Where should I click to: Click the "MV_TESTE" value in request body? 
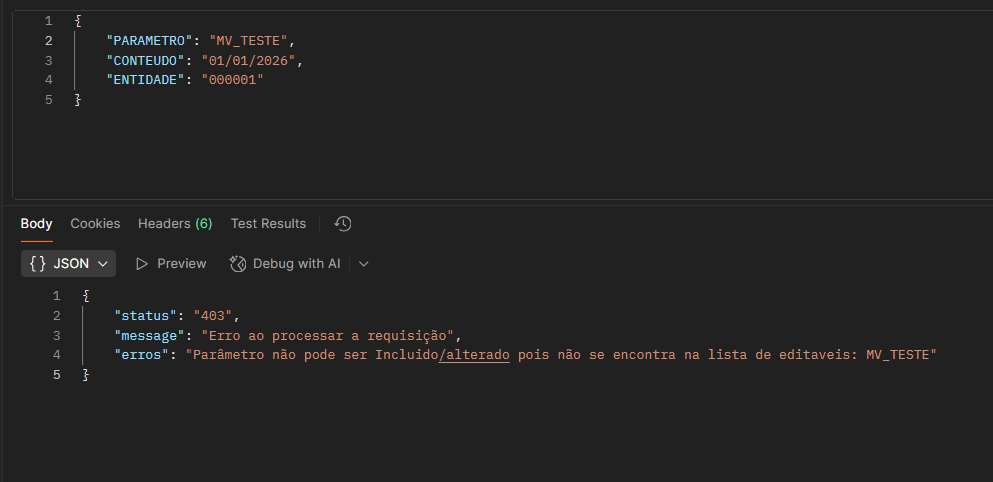pyautogui.click(x=251, y=41)
